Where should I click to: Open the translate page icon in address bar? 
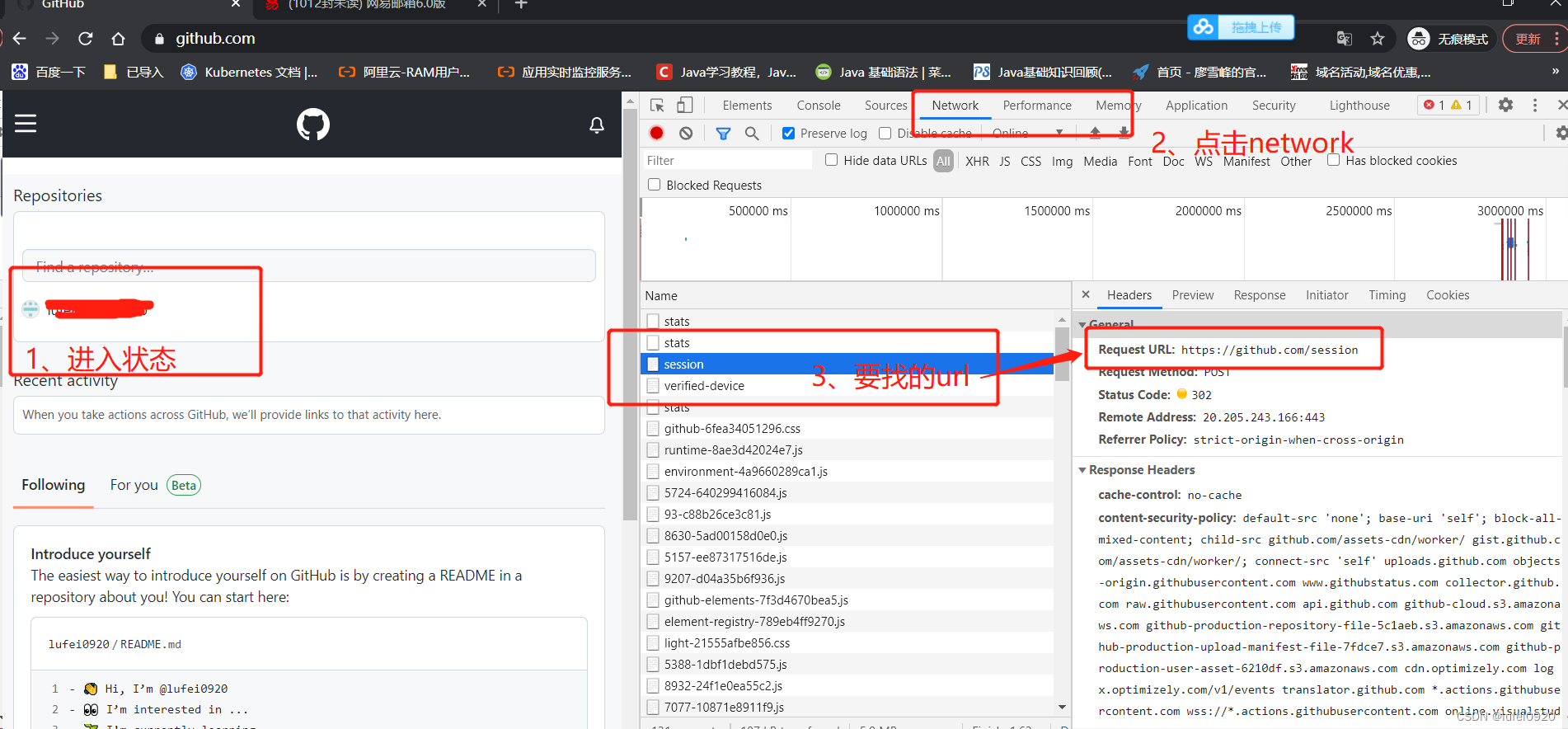pyautogui.click(x=1345, y=39)
